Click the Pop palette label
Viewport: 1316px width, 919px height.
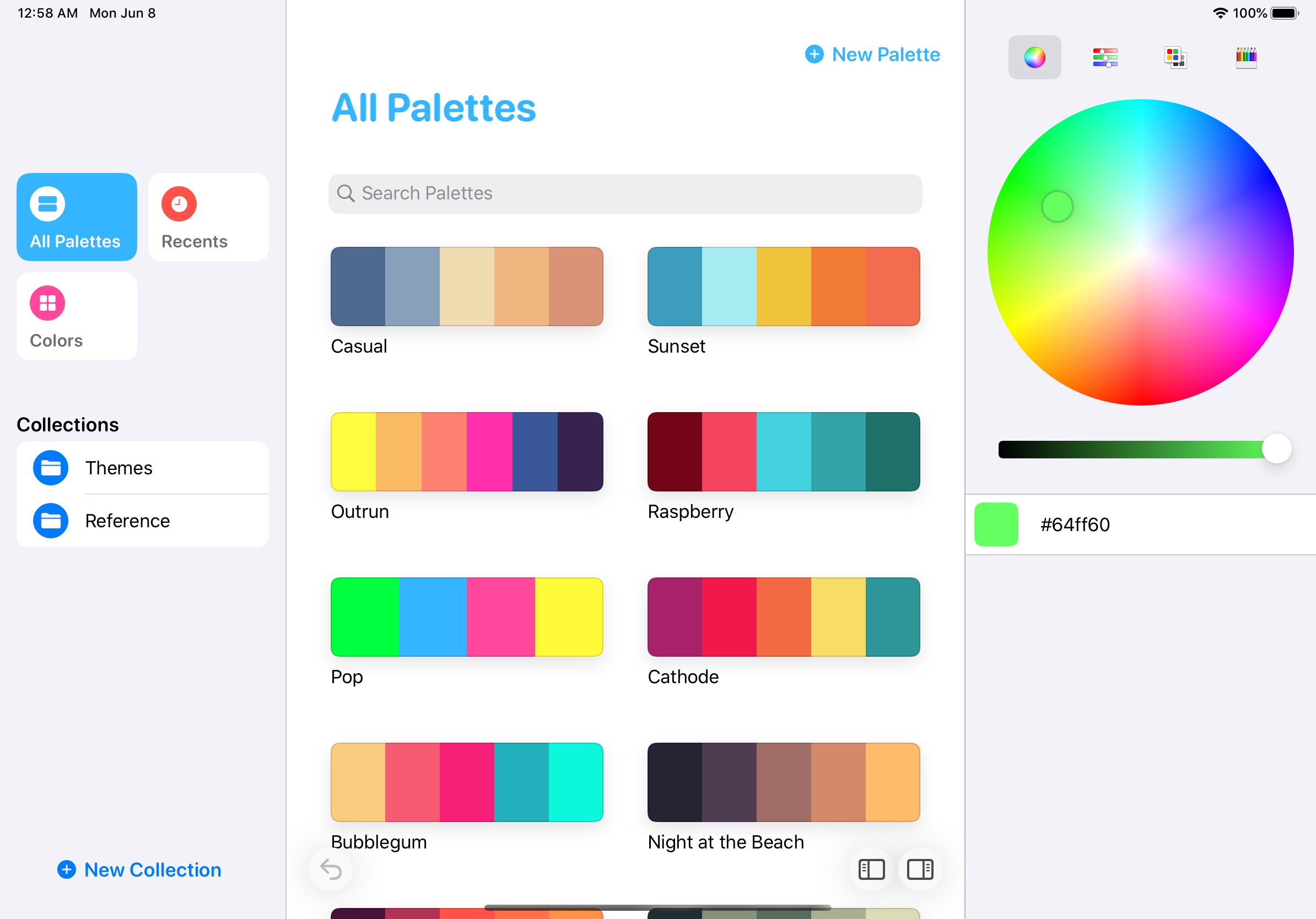pos(347,677)
